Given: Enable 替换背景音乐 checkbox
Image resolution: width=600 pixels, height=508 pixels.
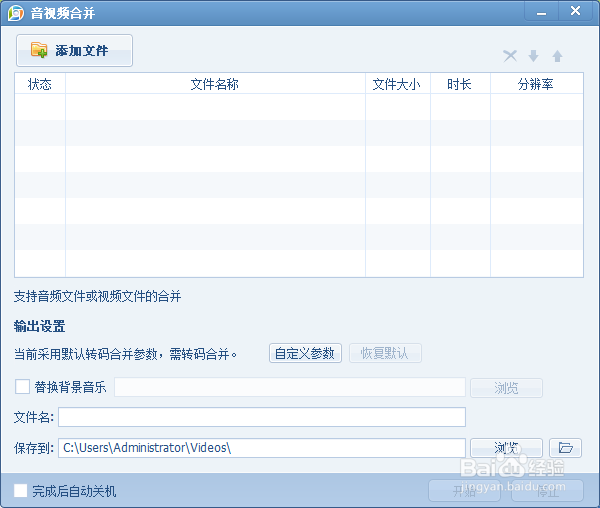Looking at the screenshot, I should tap(22, 387).
